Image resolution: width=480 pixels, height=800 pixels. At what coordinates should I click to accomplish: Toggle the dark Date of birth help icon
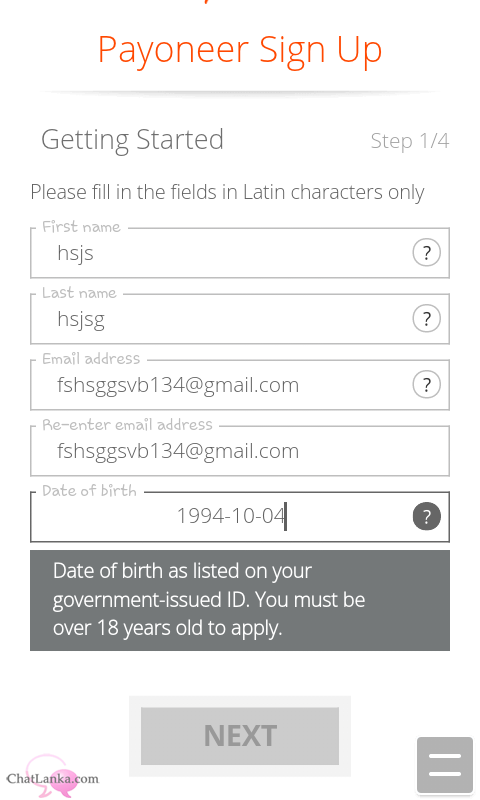[426, 516]
